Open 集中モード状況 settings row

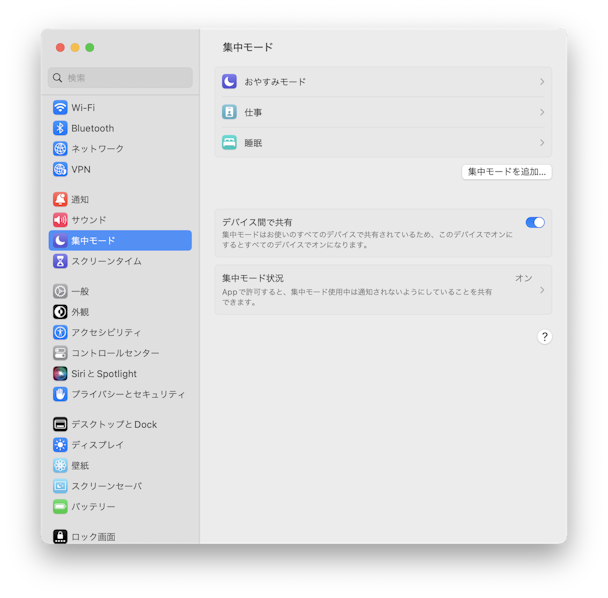coord(383,290)
